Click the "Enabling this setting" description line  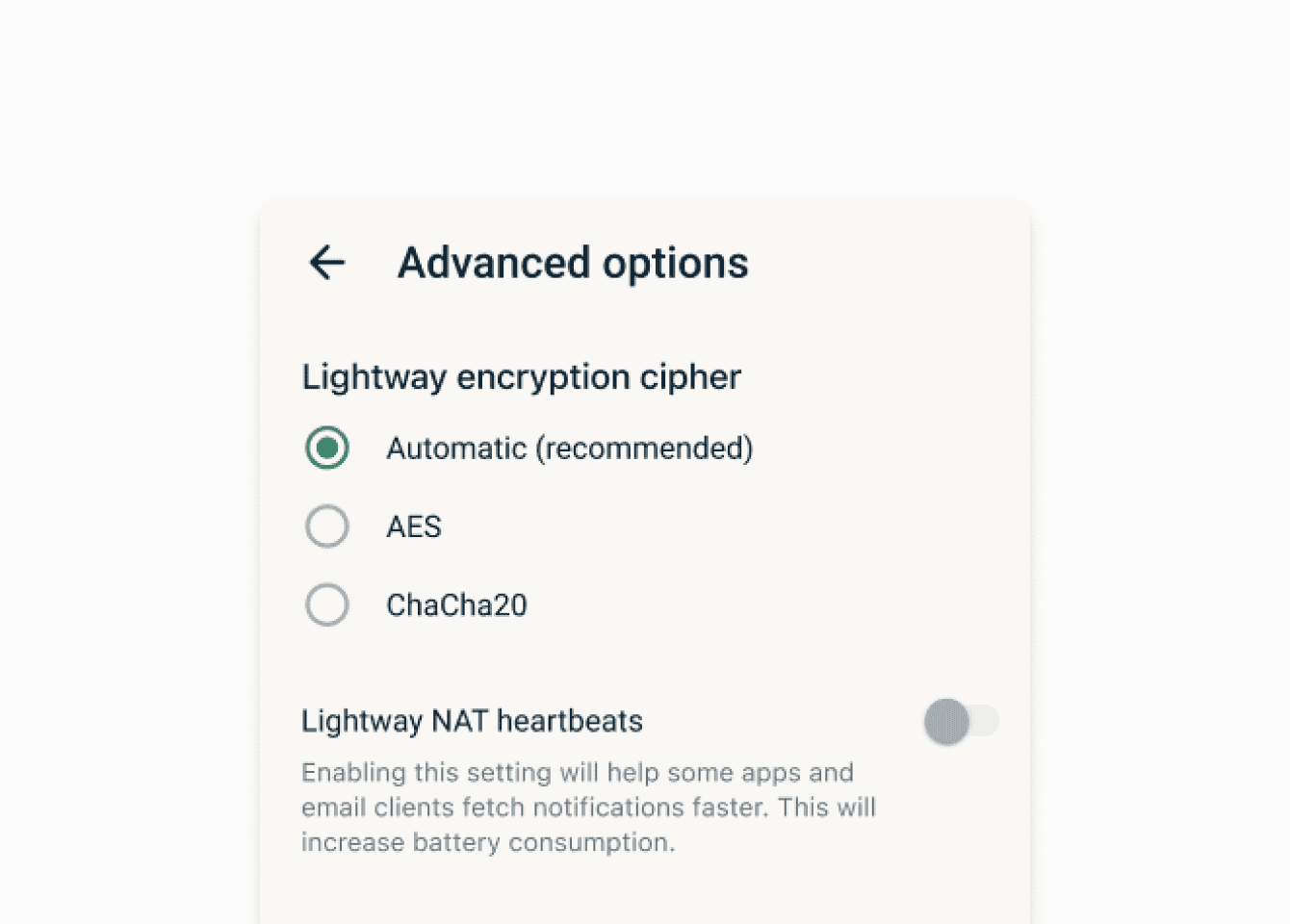(x=577, y=773)
